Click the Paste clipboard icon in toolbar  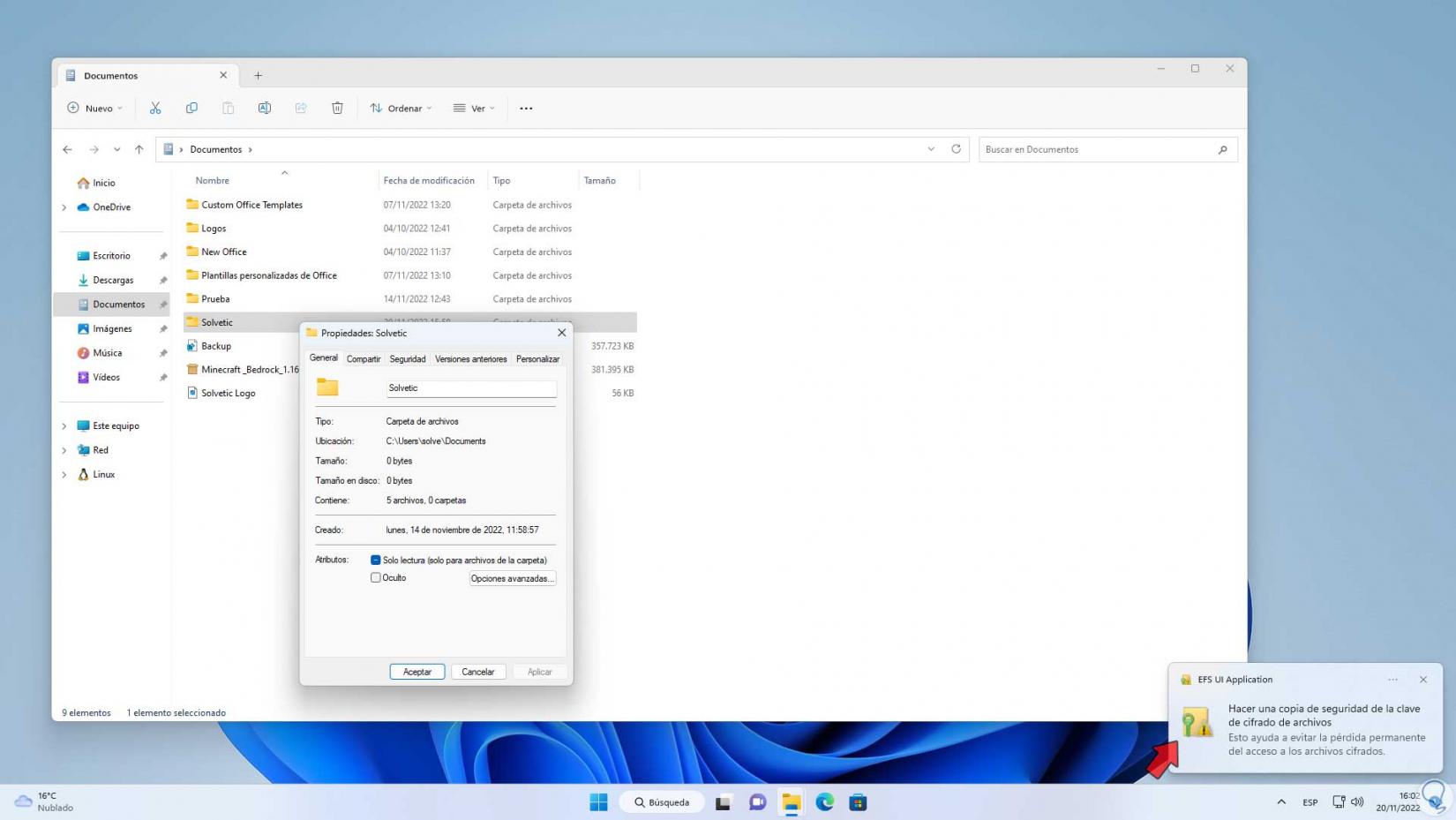[228, 108]
